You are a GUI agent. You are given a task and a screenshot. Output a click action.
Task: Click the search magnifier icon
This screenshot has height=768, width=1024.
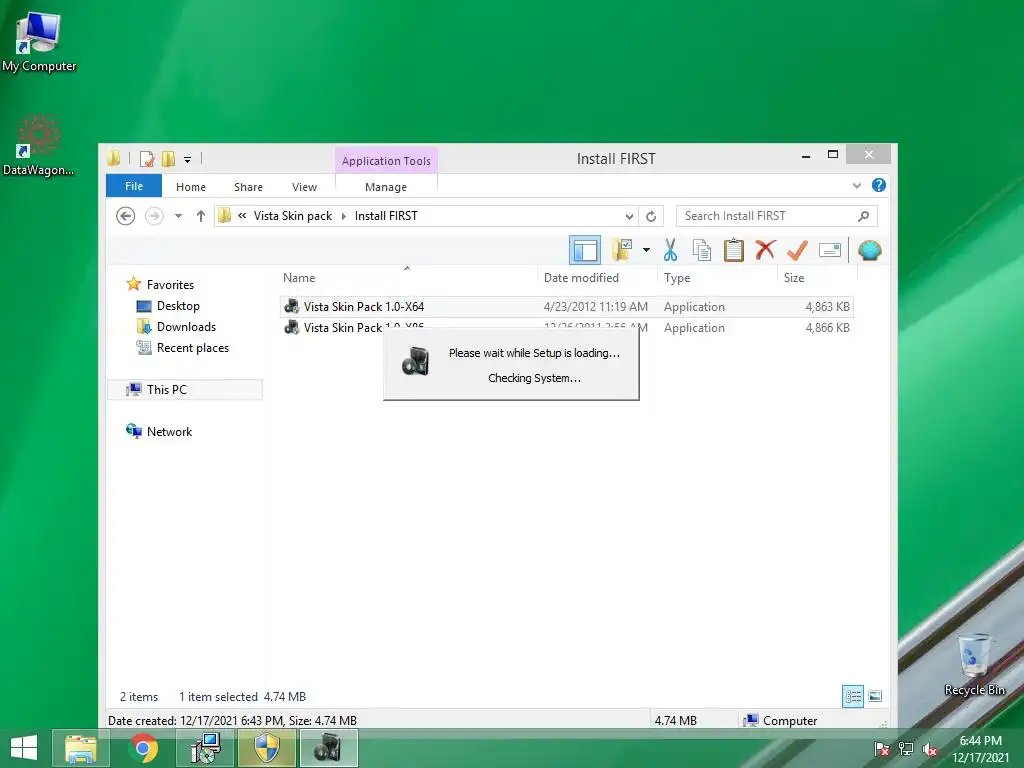point(863,216)
